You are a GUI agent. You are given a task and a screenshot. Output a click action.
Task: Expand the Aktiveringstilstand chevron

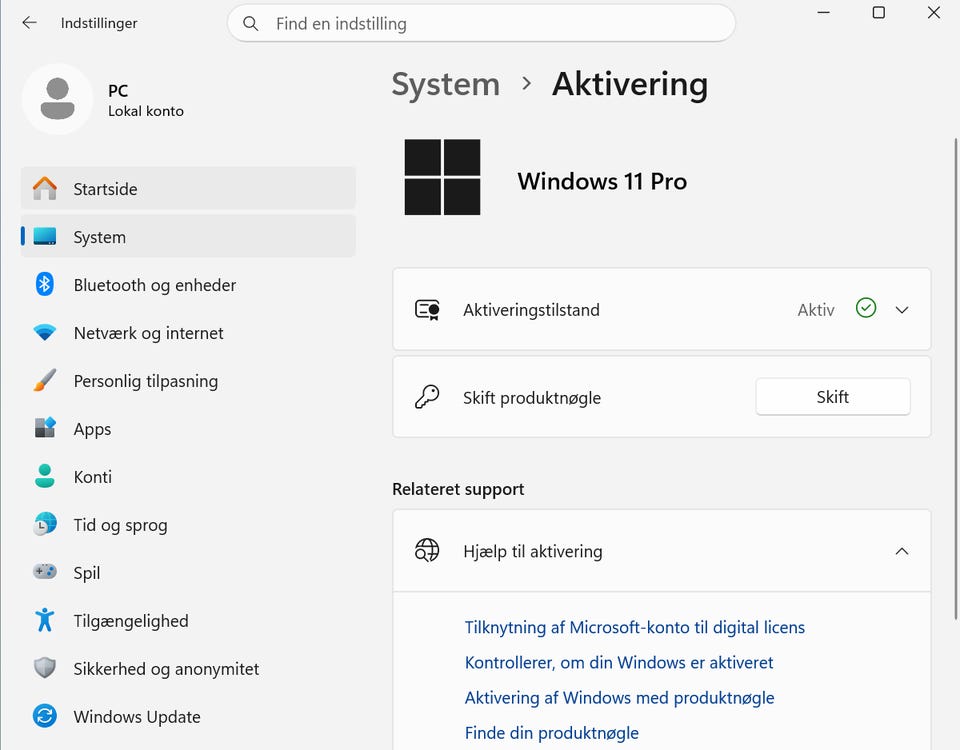(901, 310)
